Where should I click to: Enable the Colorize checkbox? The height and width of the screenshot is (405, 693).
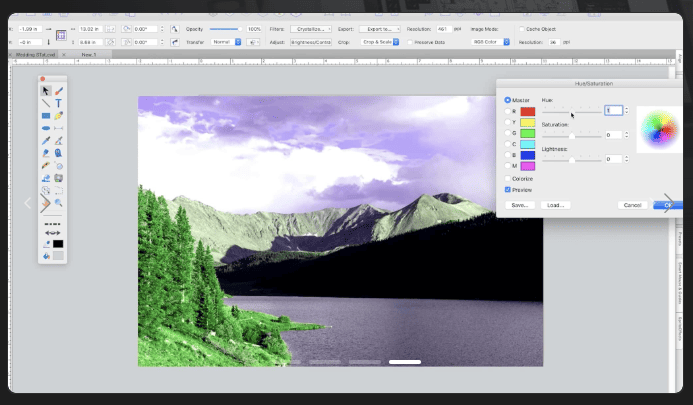click(x=507, y=179)
